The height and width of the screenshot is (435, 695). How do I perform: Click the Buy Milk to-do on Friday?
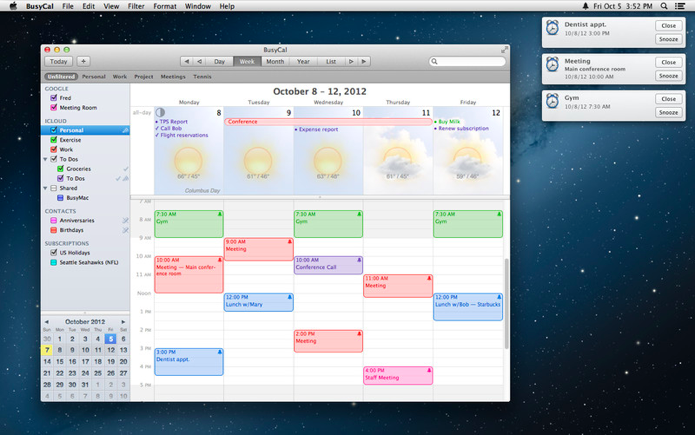tap(447, 121)
